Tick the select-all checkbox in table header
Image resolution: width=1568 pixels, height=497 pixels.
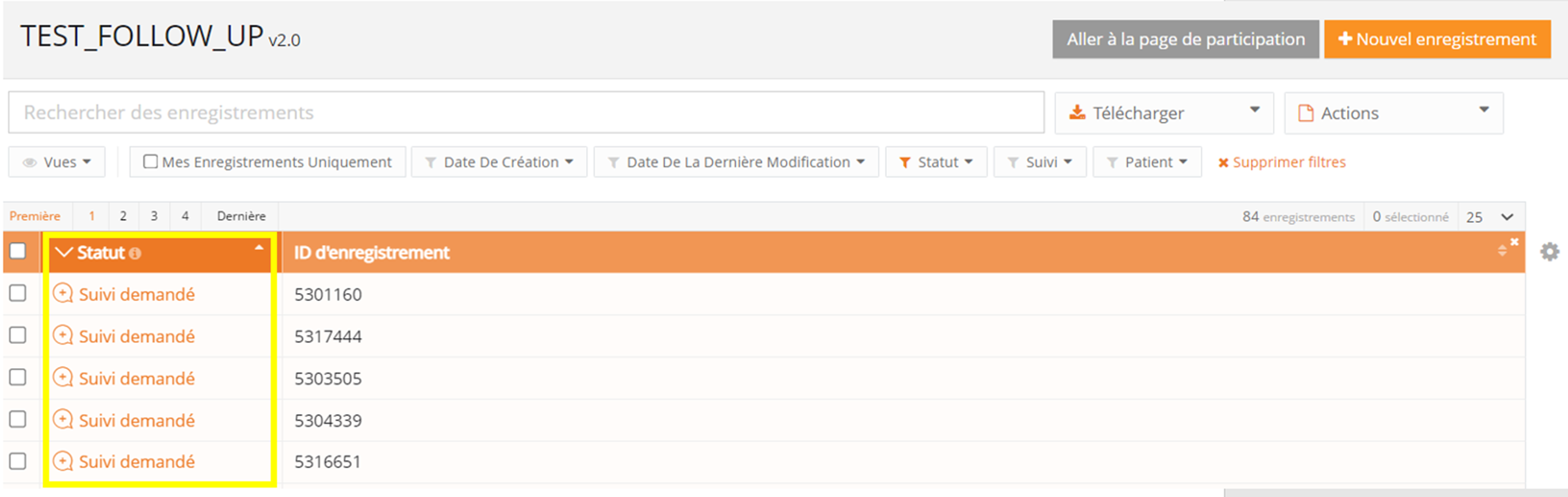18,251
